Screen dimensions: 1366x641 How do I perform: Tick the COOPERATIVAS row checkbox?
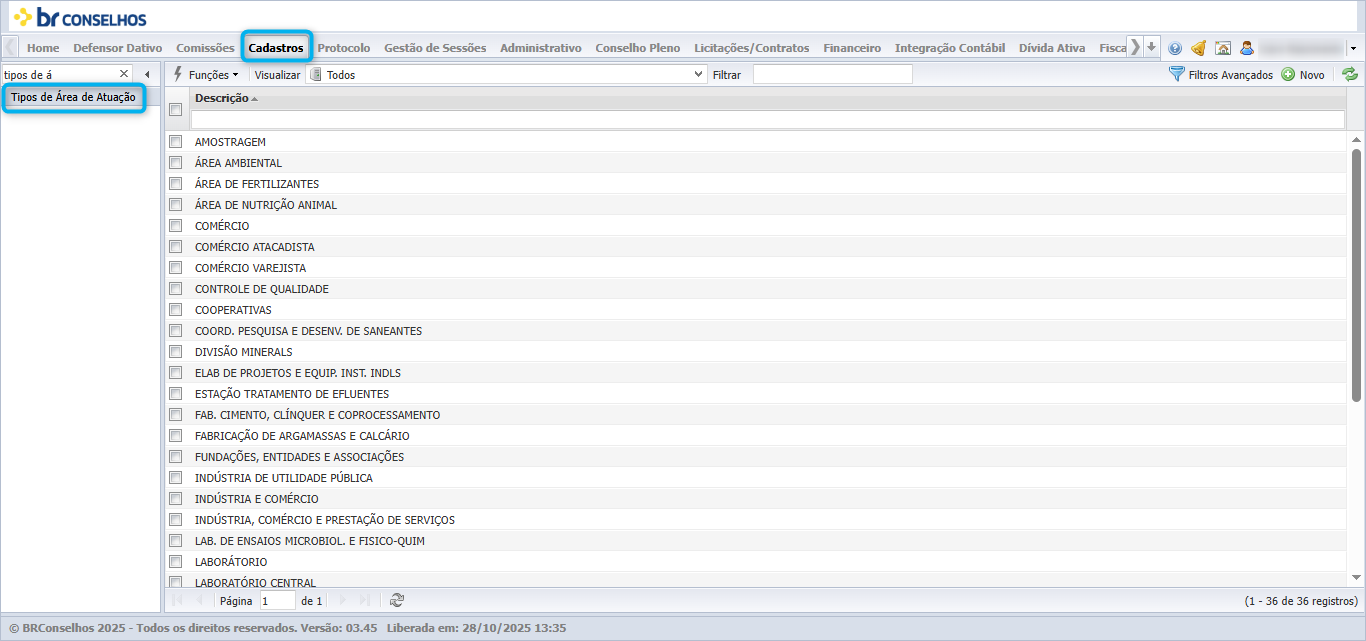[x=176, y=310]
